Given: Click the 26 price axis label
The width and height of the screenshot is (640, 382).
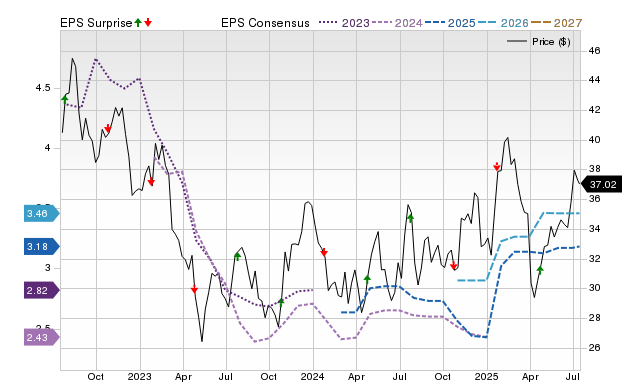Looking at the screenshot, I should (x=594, y=347).
